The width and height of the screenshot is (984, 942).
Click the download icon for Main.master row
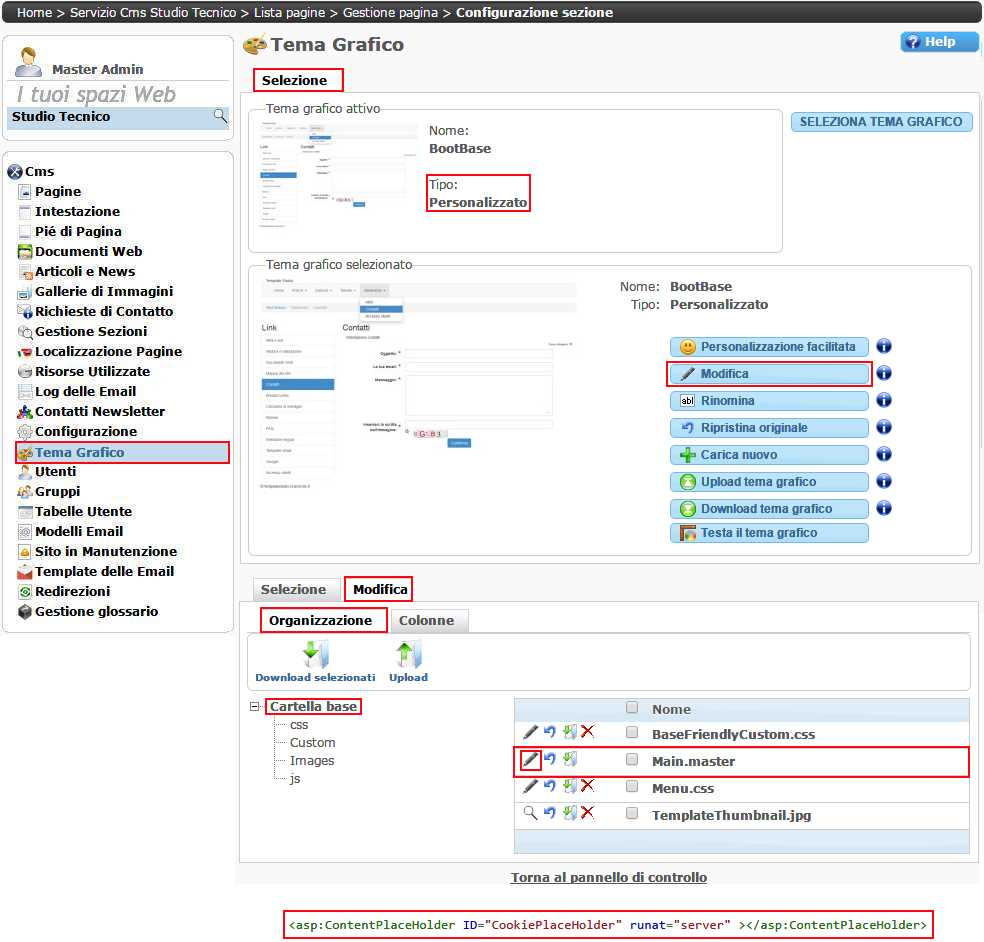[569, 760]
